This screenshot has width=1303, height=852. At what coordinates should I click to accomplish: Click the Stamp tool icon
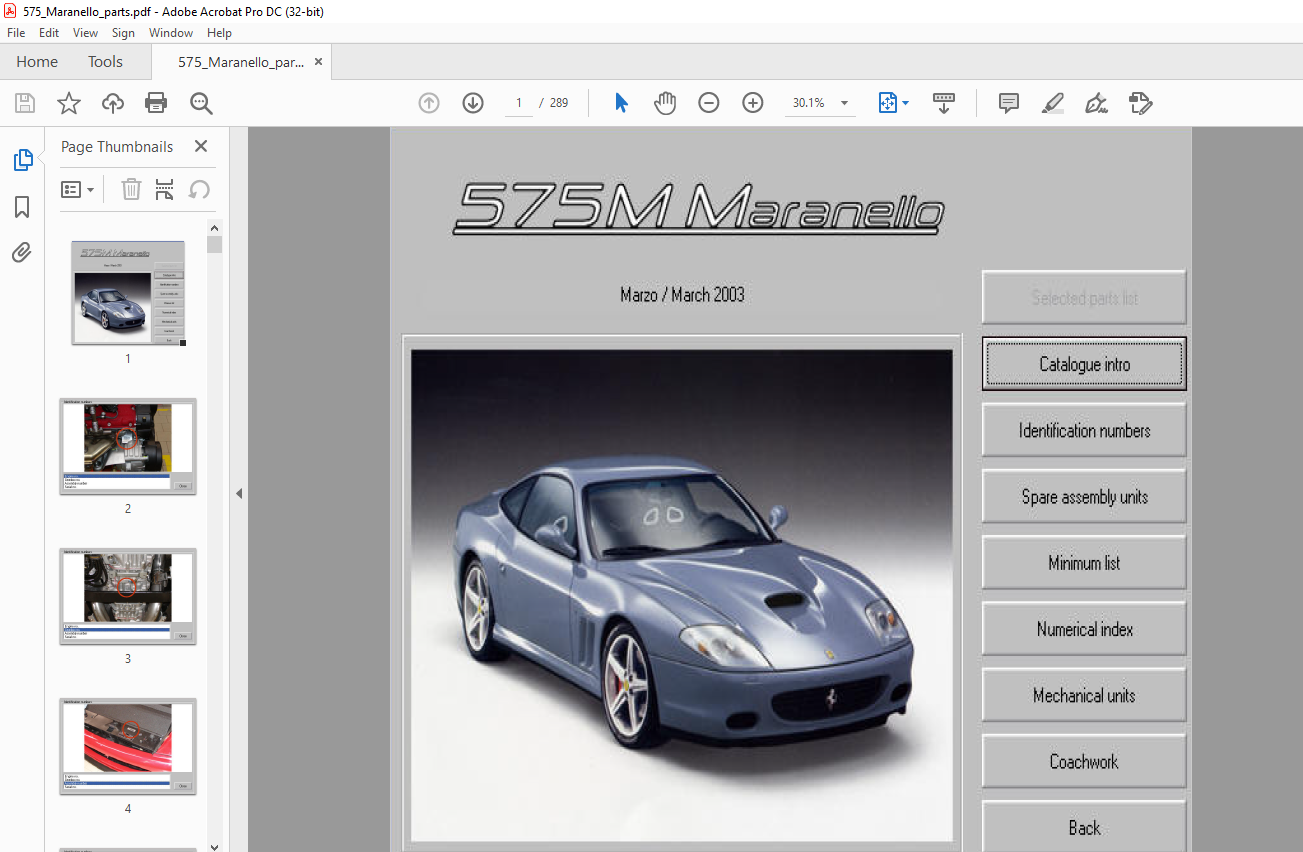coord(1140,103)
